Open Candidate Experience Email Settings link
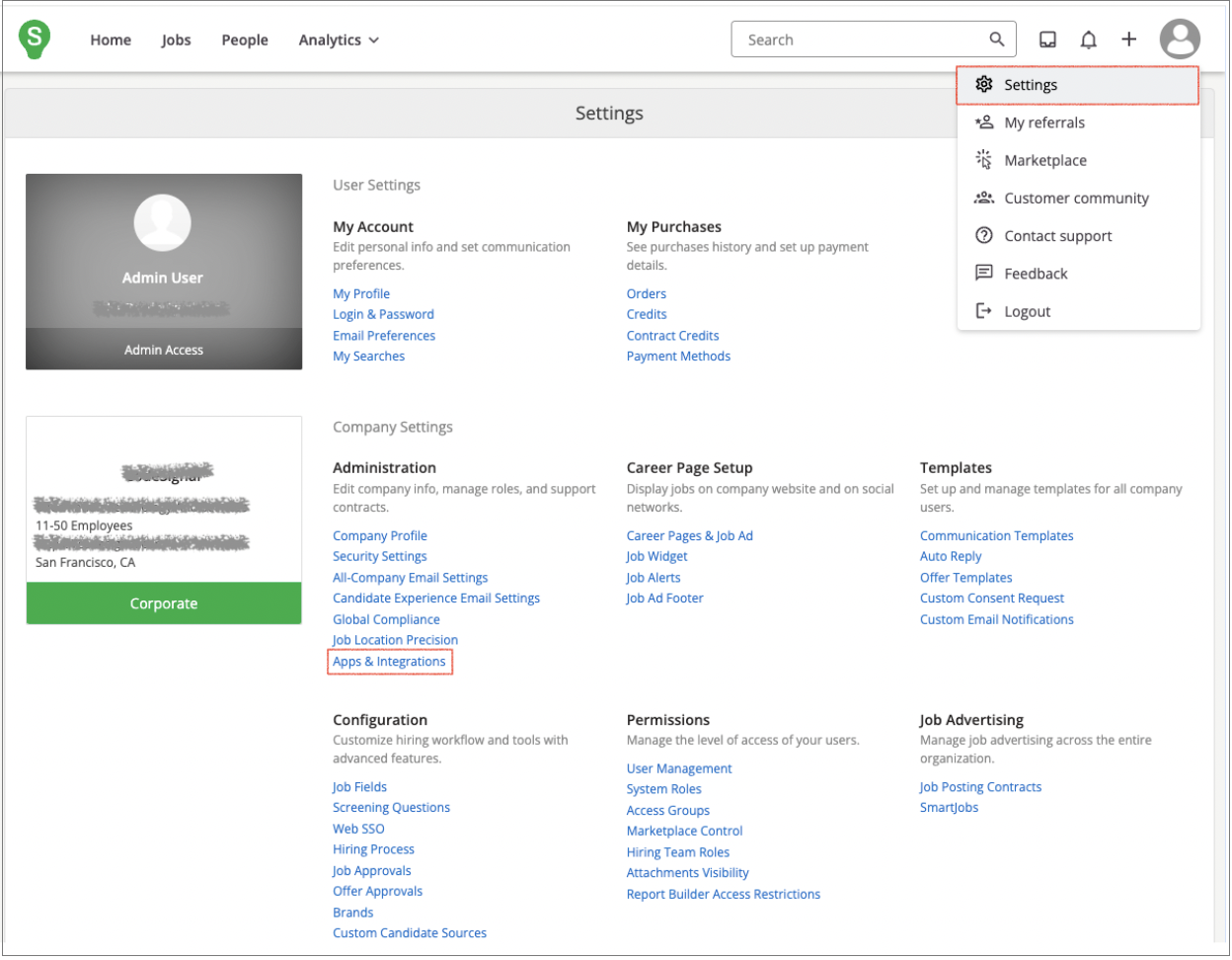Image resolution: width=1232 pixels, height=960 pixels. 436,599
